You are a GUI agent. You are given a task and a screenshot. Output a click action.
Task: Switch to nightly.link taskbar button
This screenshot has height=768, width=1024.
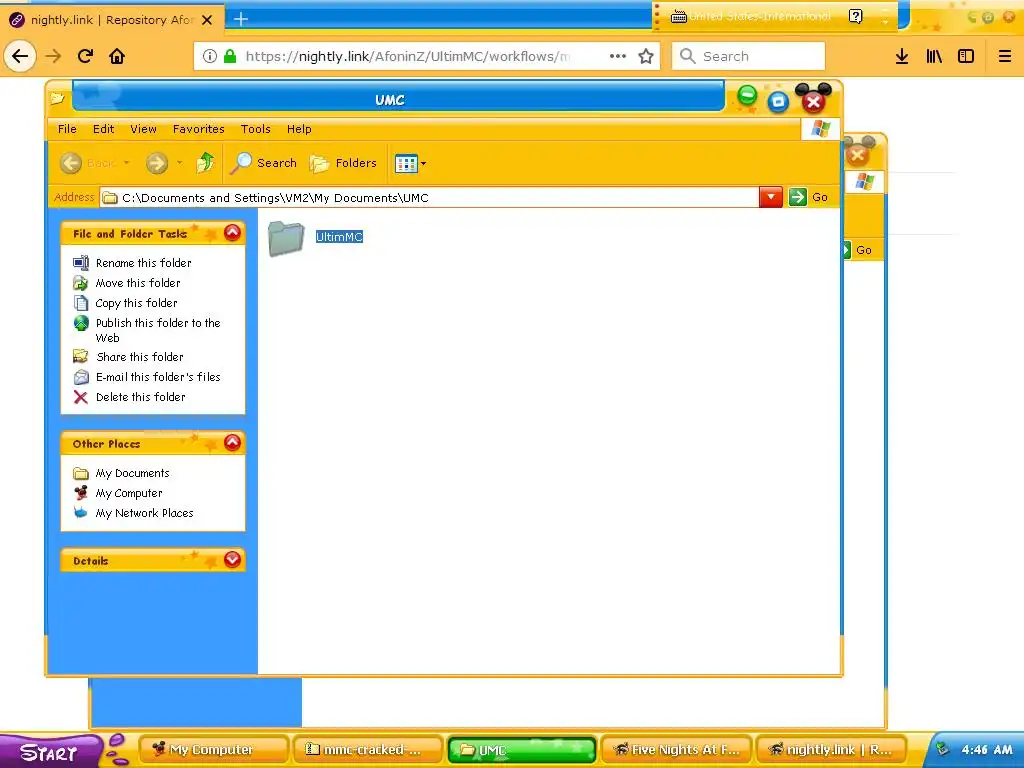pyautogui.click(x=830, y=750)
